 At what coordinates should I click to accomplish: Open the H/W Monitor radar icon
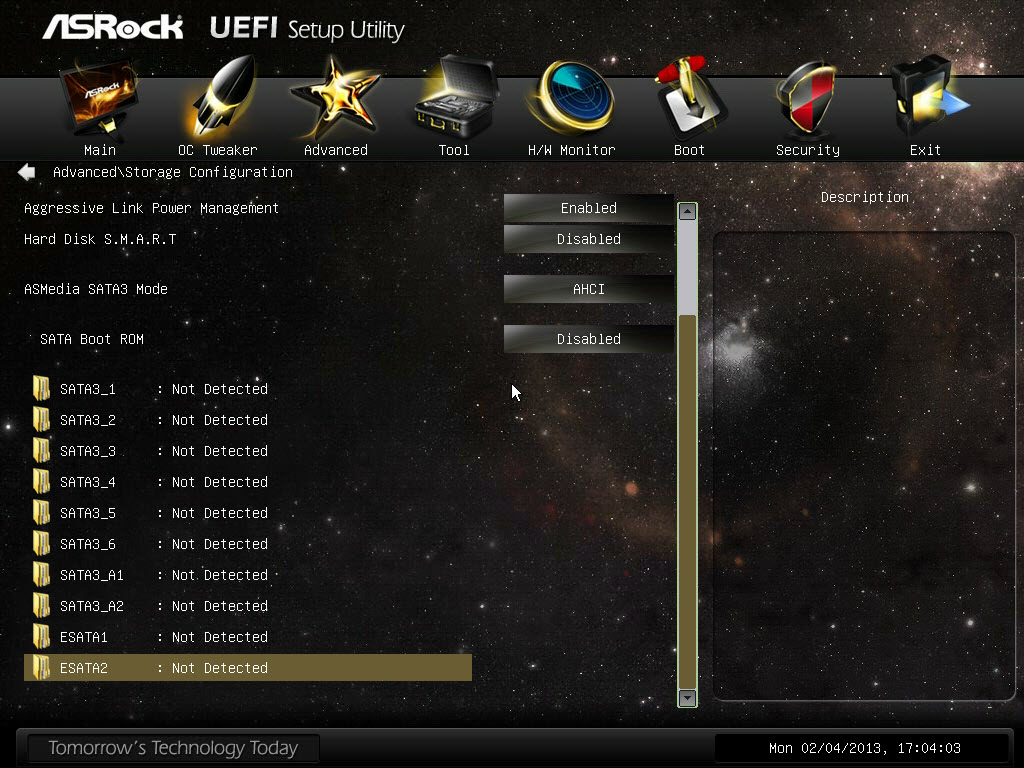pyautogui.click(x=572, y=98)
